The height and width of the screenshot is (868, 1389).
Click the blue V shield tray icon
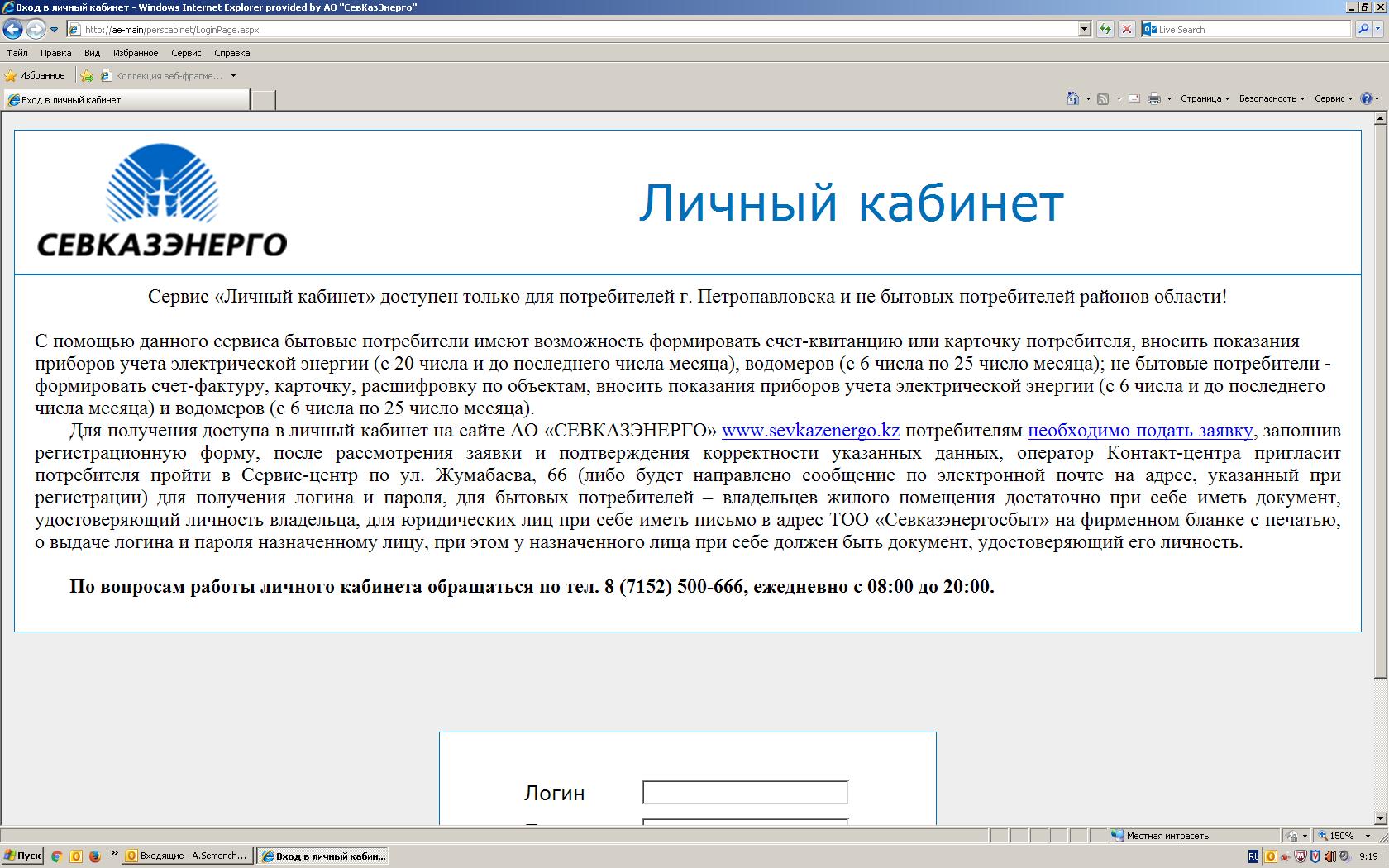pos(1315,856)
